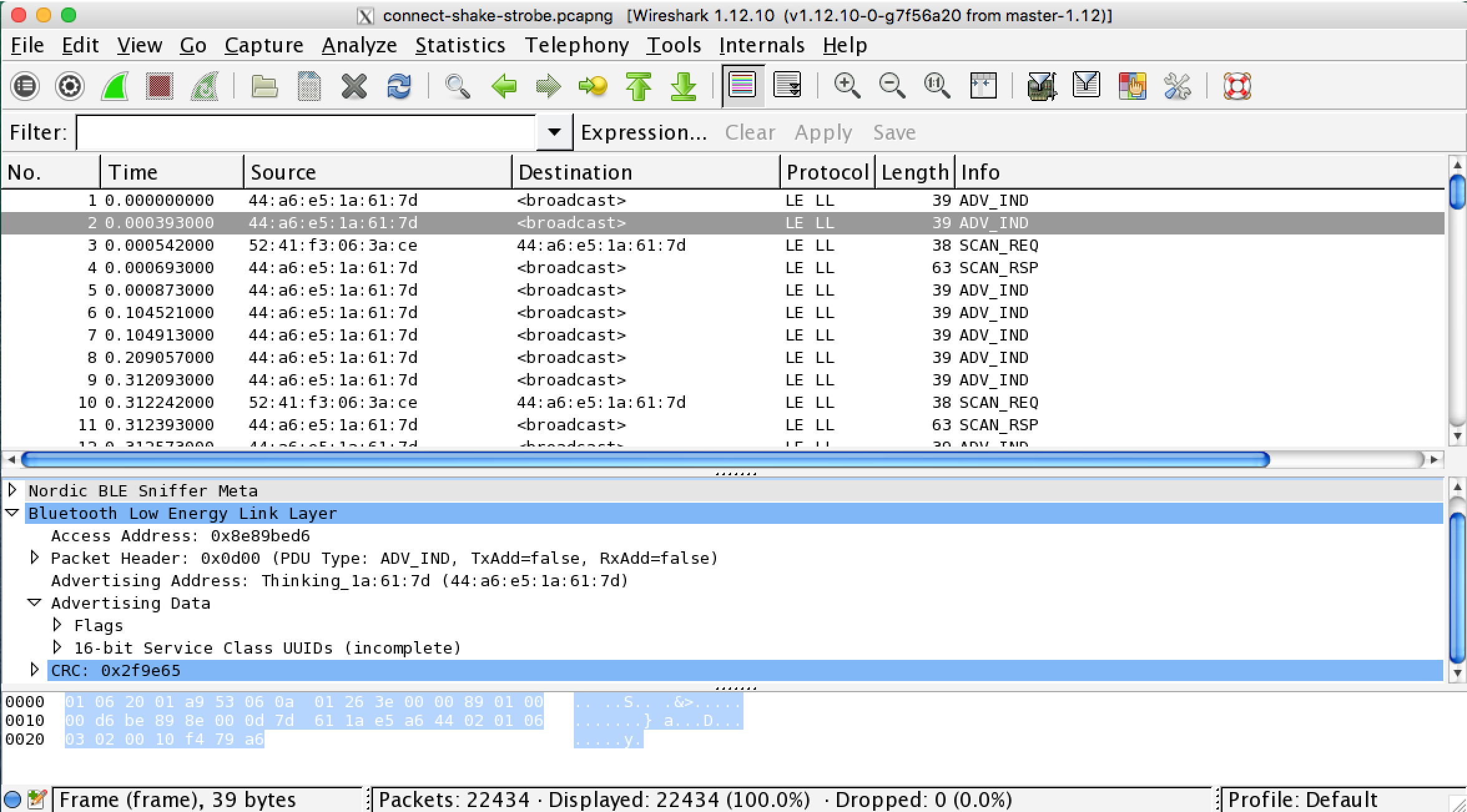Viewport: 1467px width, 812px height.
Task: Edit capture filter icon
Action: coord(1042,86)
